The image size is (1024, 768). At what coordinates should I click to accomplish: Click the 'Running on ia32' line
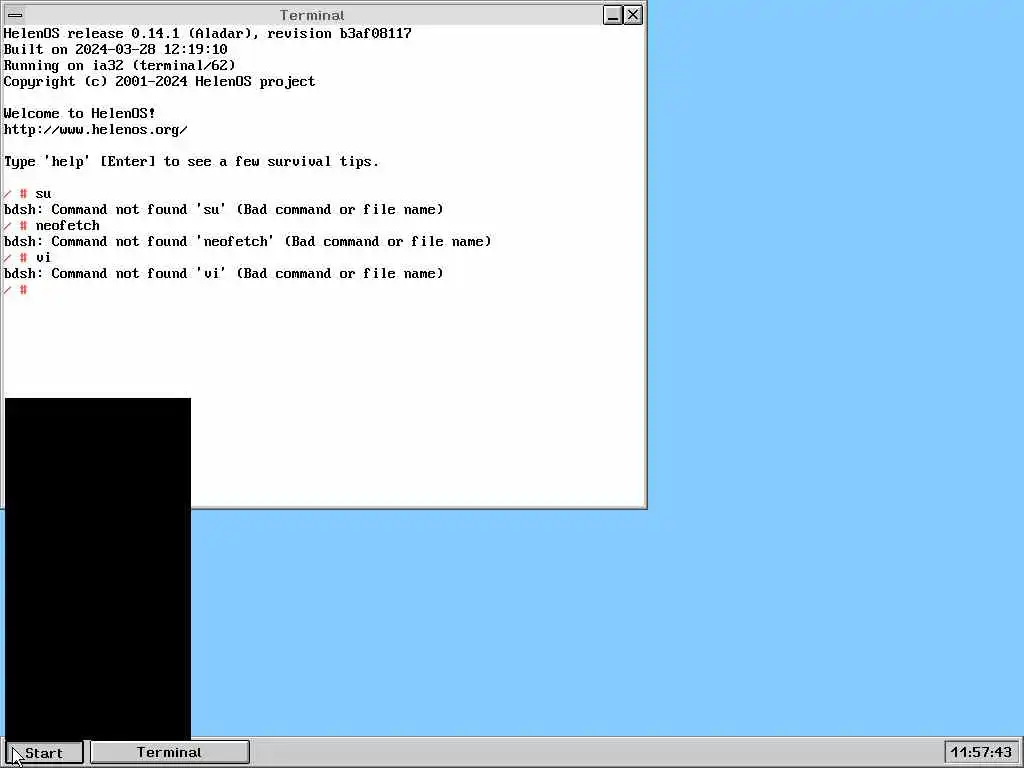(120, 65)
